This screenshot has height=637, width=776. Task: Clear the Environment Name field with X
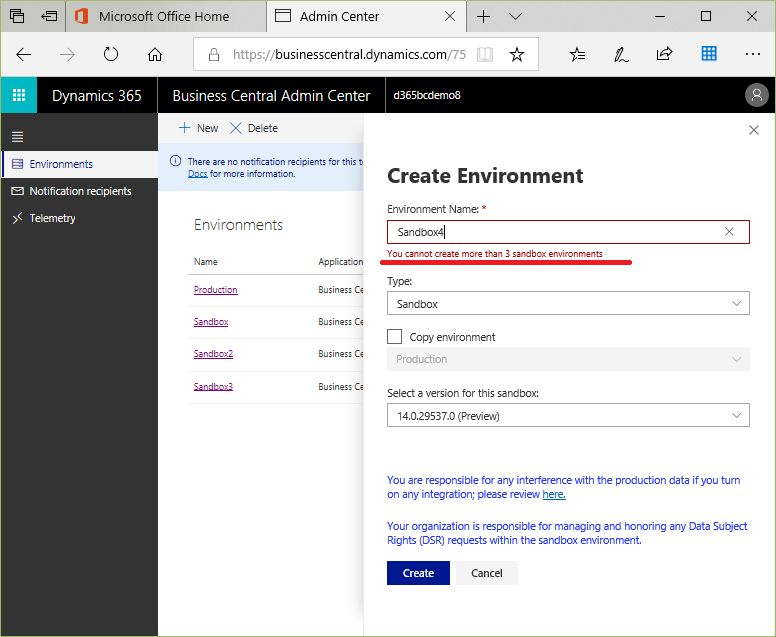click(729, 232)
